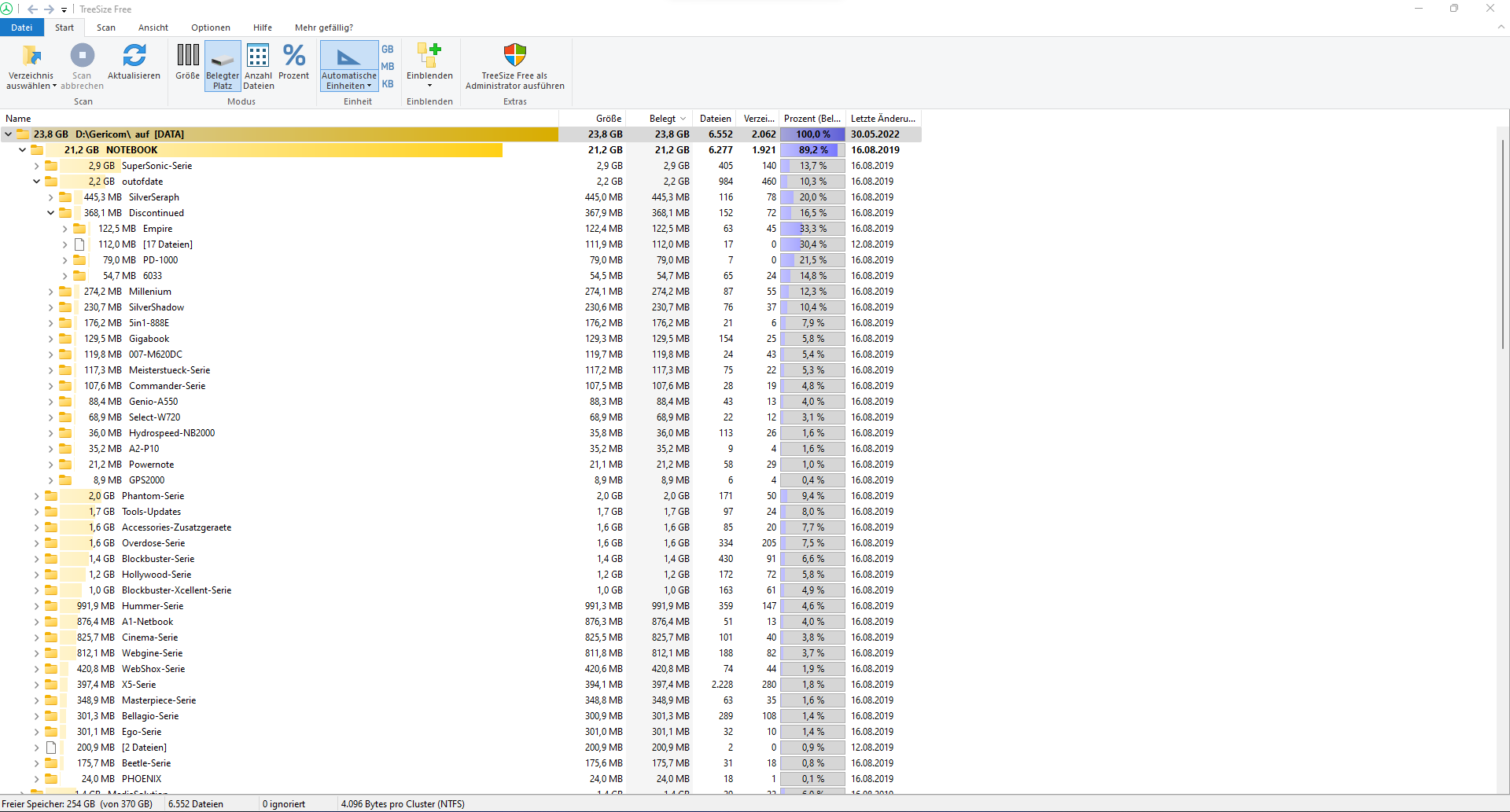
Task: Open the Scan ribbon tab
Action: 106,28
